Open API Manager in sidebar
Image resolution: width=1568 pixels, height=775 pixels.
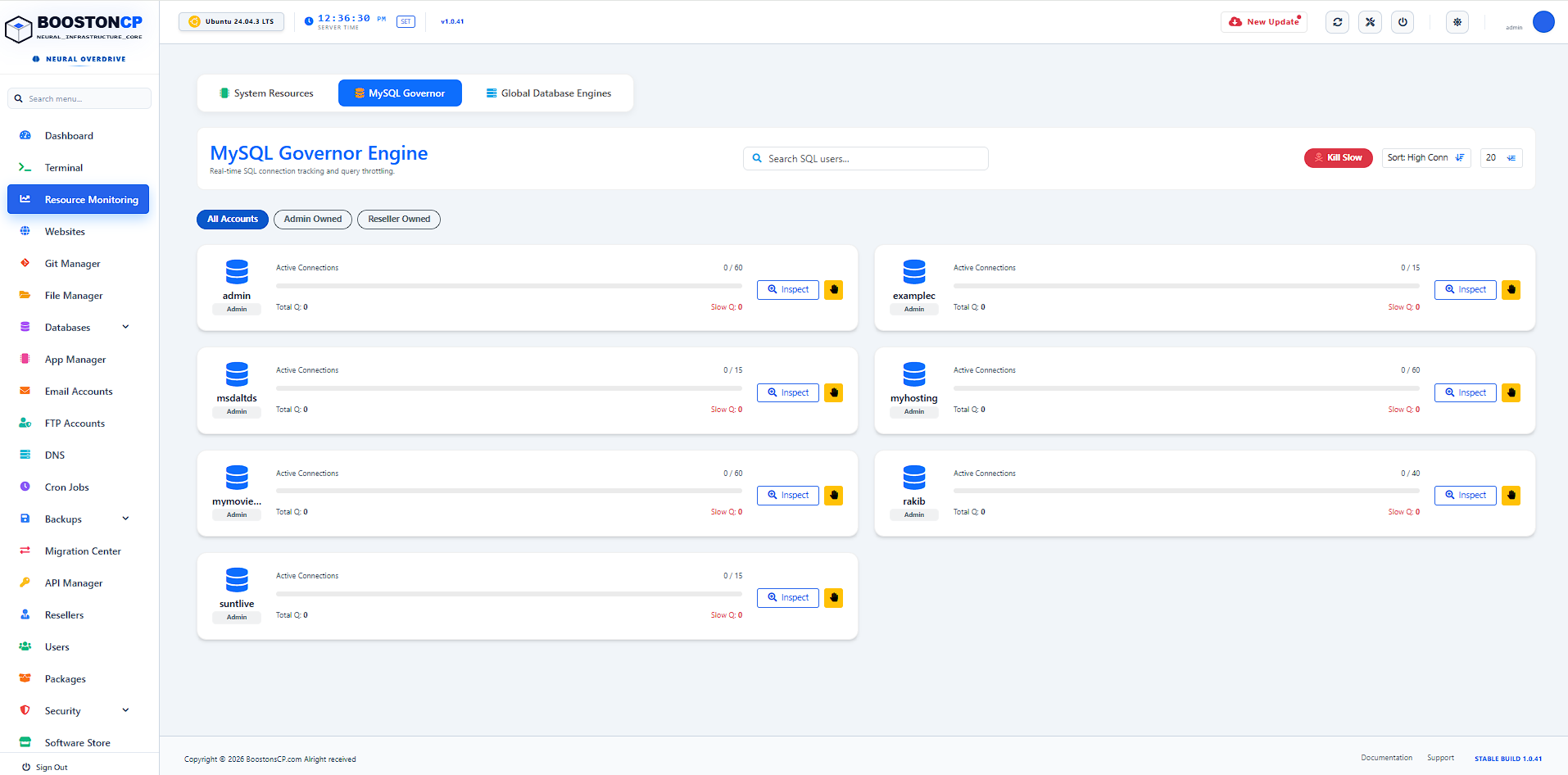(78, 583)
